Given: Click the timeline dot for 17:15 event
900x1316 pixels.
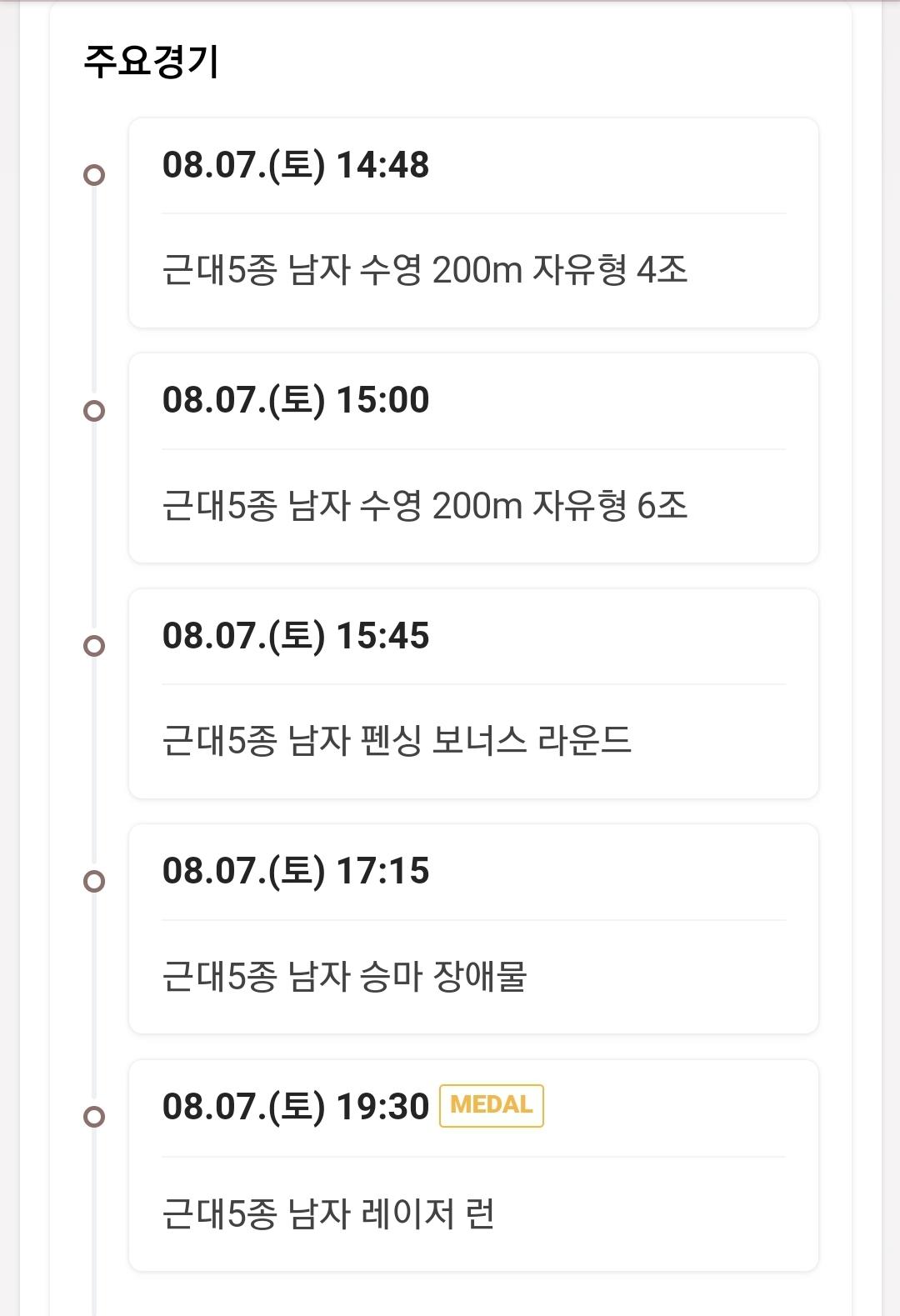Looking at the screenshot, I should pos(94,882).
